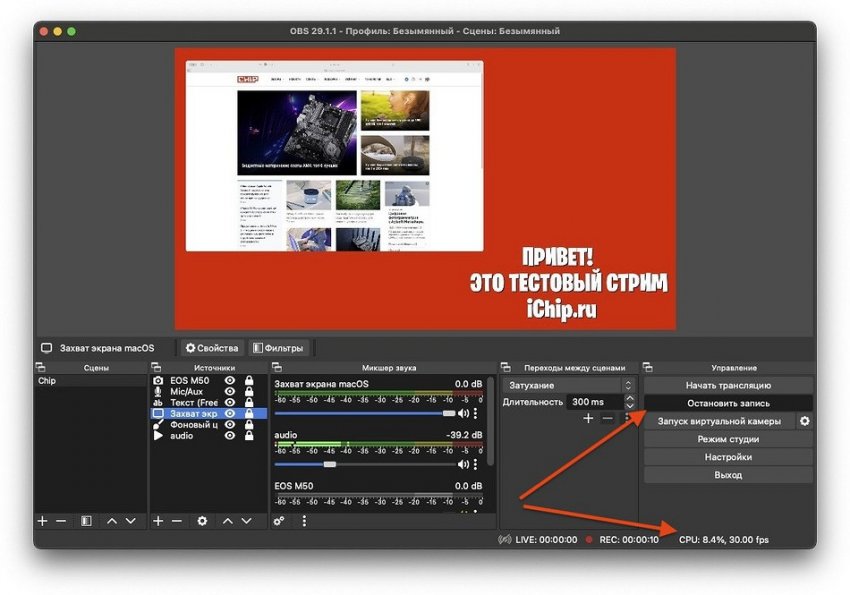Mute the audio mixer channel speaker
This screenshot has height=595, width=850.
[x=462, y=464]
